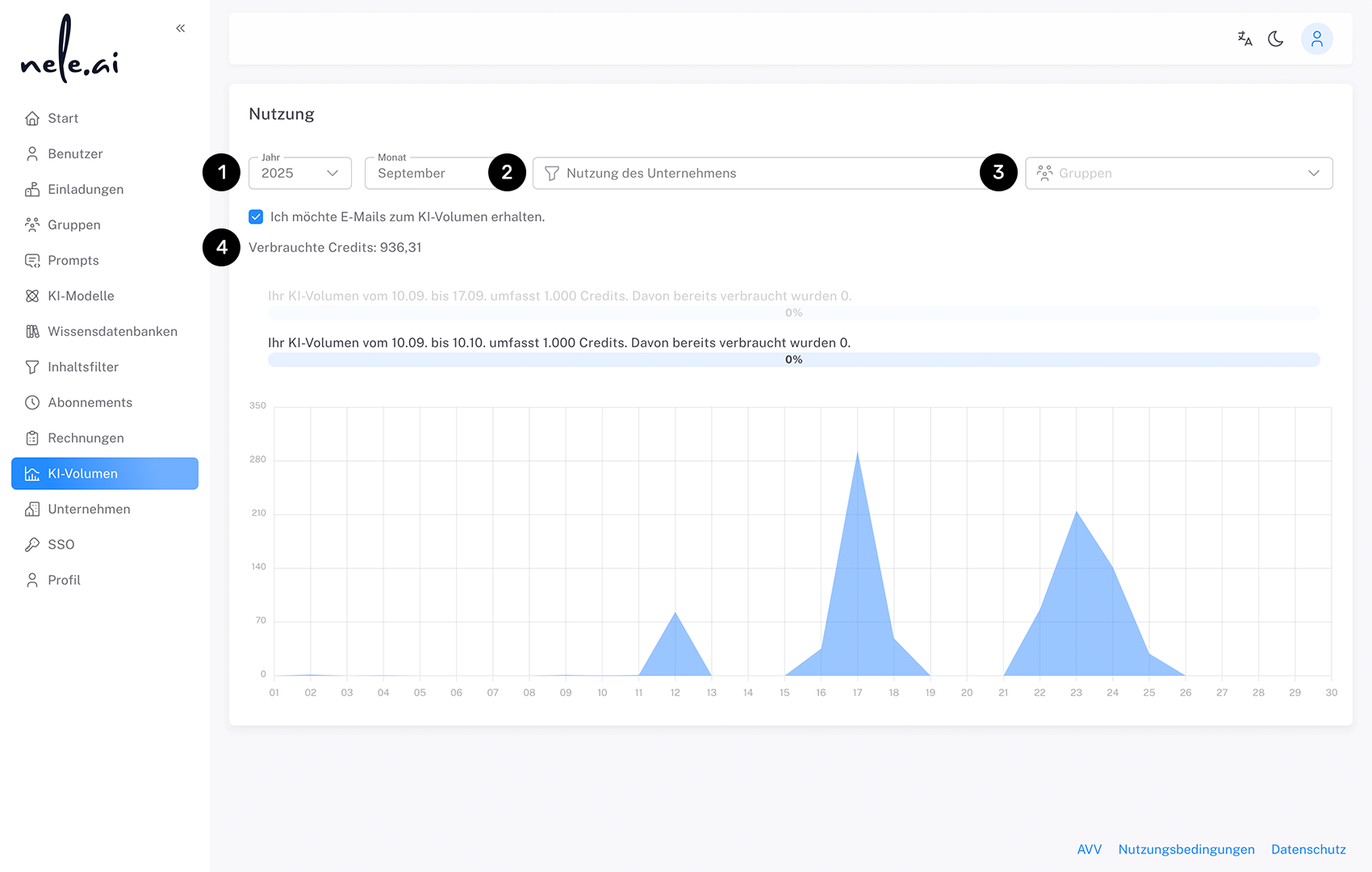Expand the Gruppen dropdown

coord(1178,173)
